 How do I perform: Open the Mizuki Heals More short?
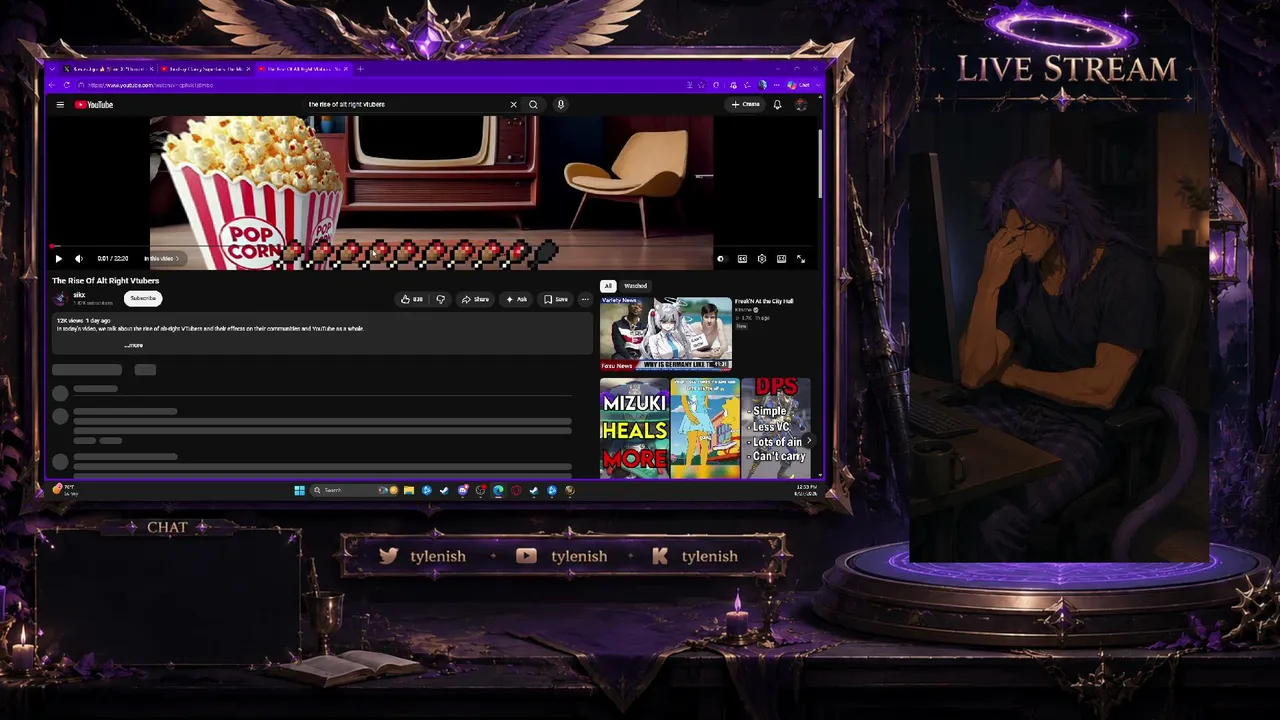pyautogui.click(x=634, y=428)
